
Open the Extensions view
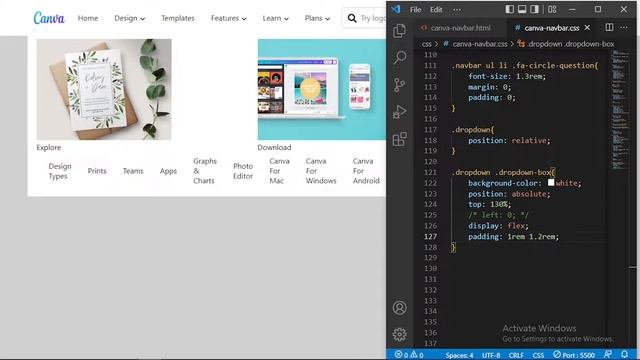(400, 139)
